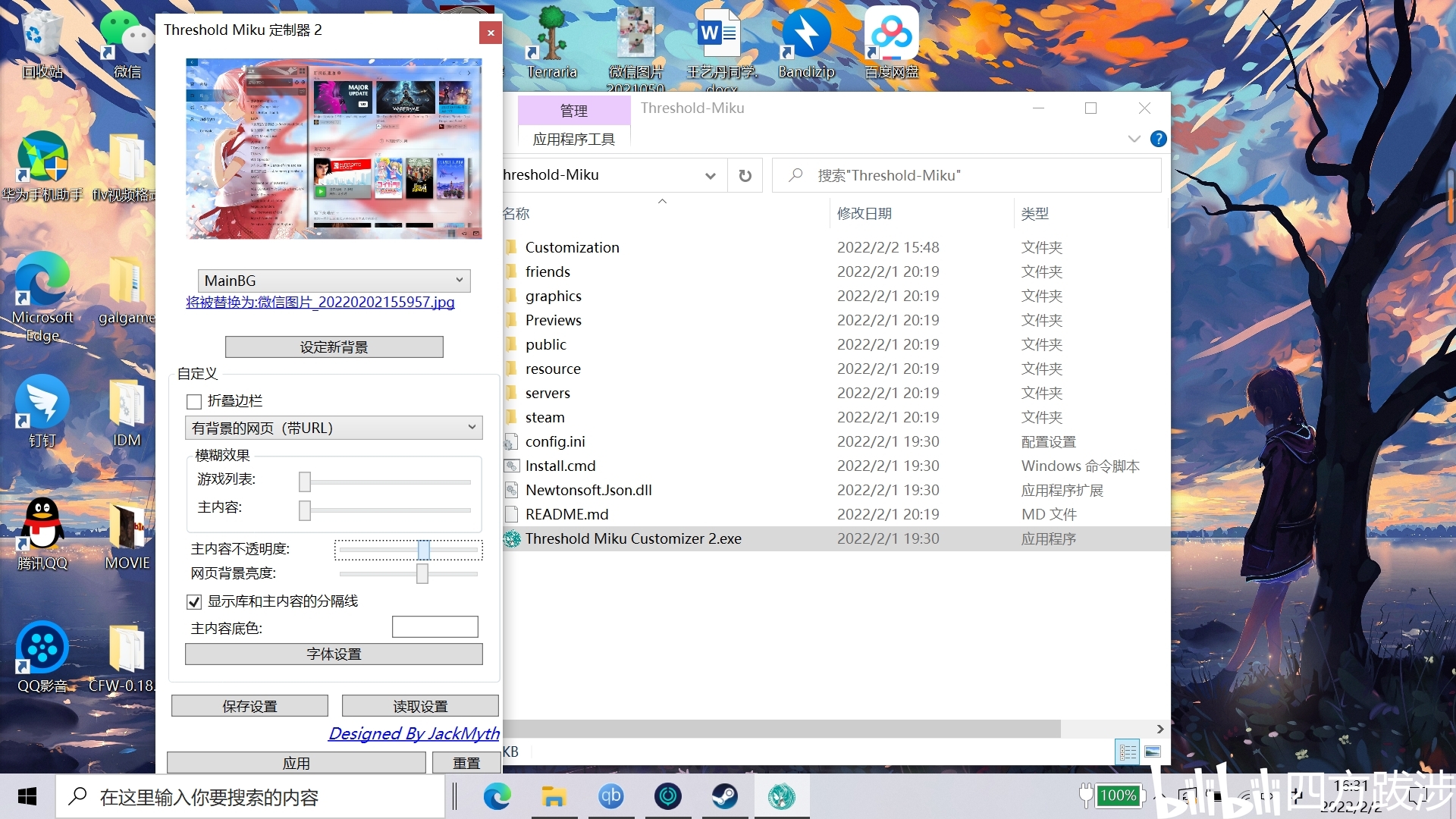This screenshot has height=819, width=1456.
Task: Click the 保存设置 button
Action: point(249,706)
